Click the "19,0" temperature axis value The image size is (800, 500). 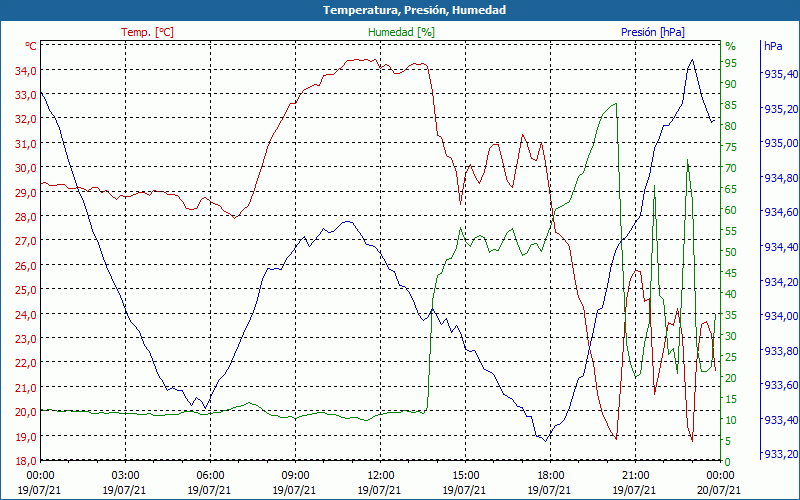(x=26, y=437)
